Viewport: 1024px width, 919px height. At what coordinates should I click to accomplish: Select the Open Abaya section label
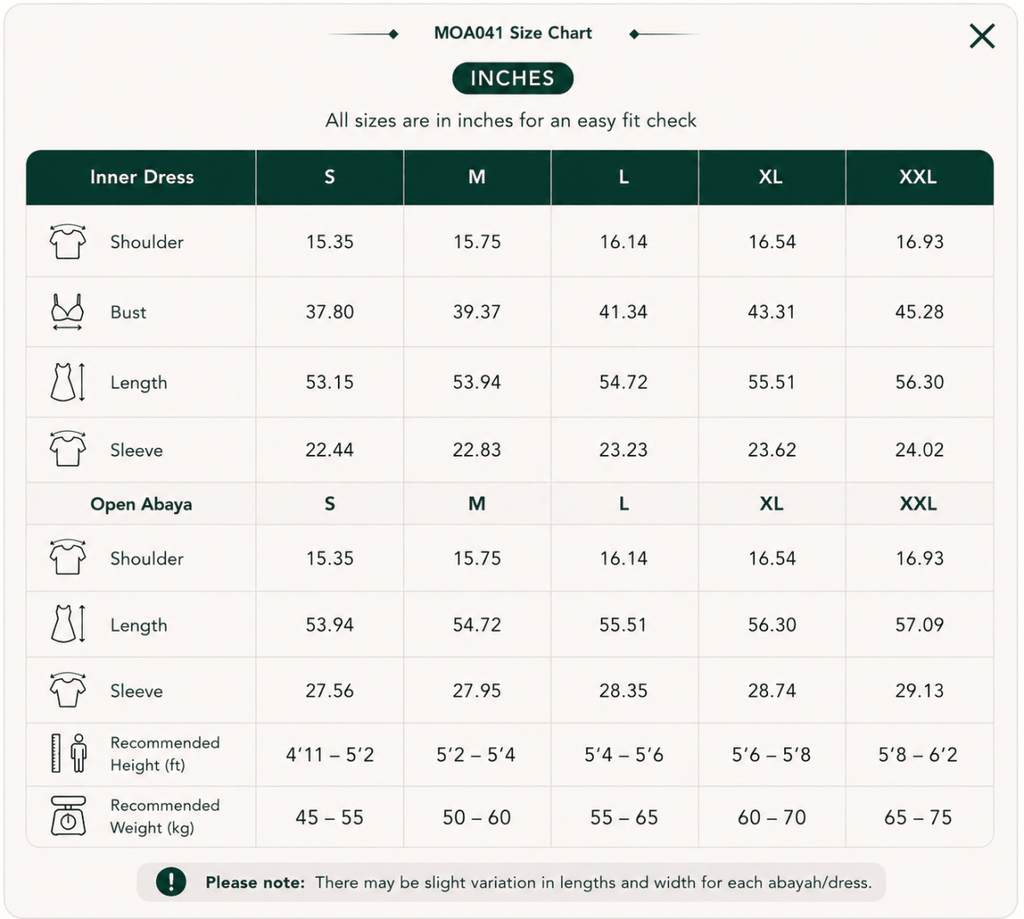click(141, 504)
